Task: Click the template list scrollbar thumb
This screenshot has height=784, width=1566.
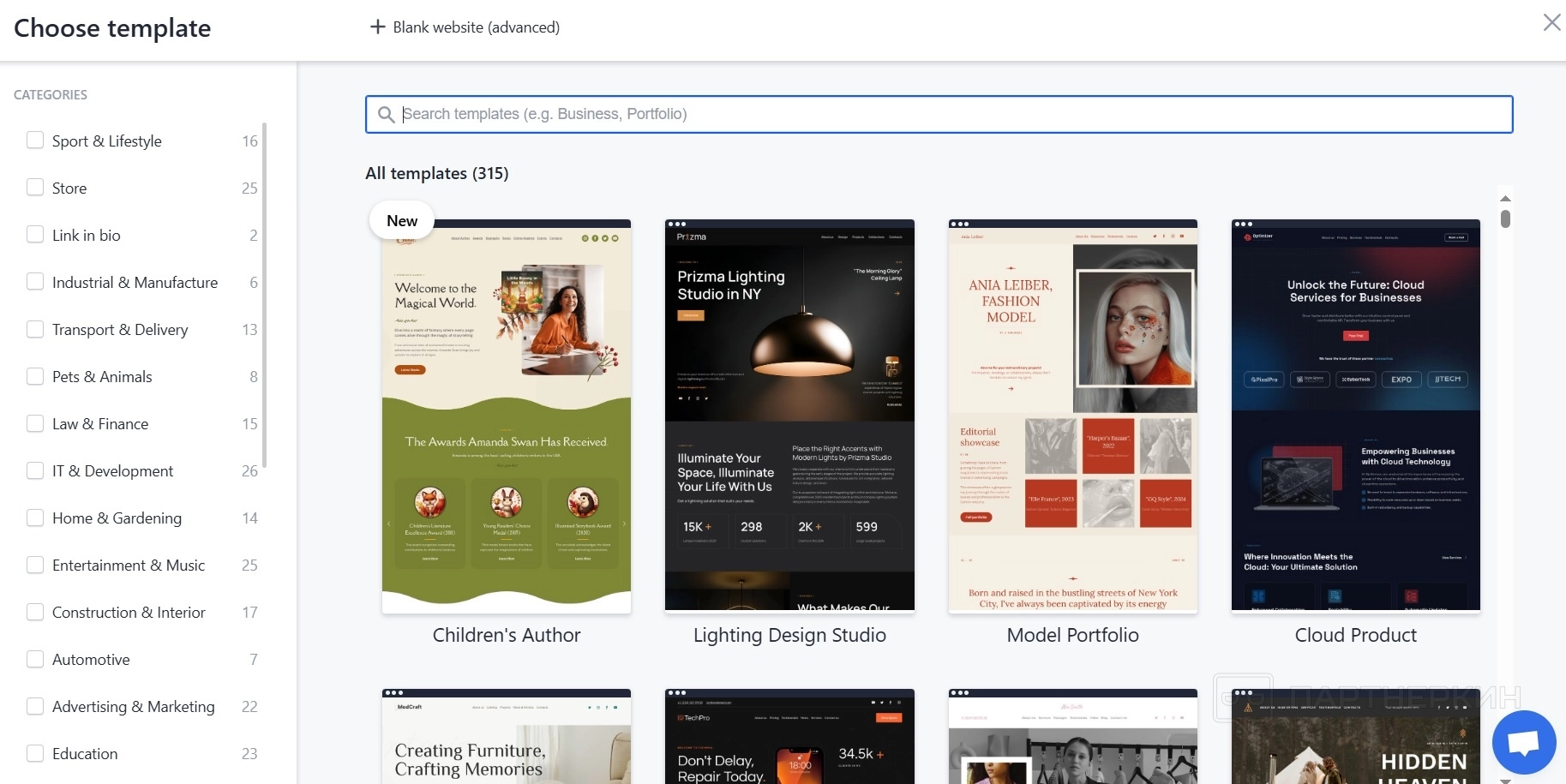Action: pyautogui.click(x=1505, y=218)
